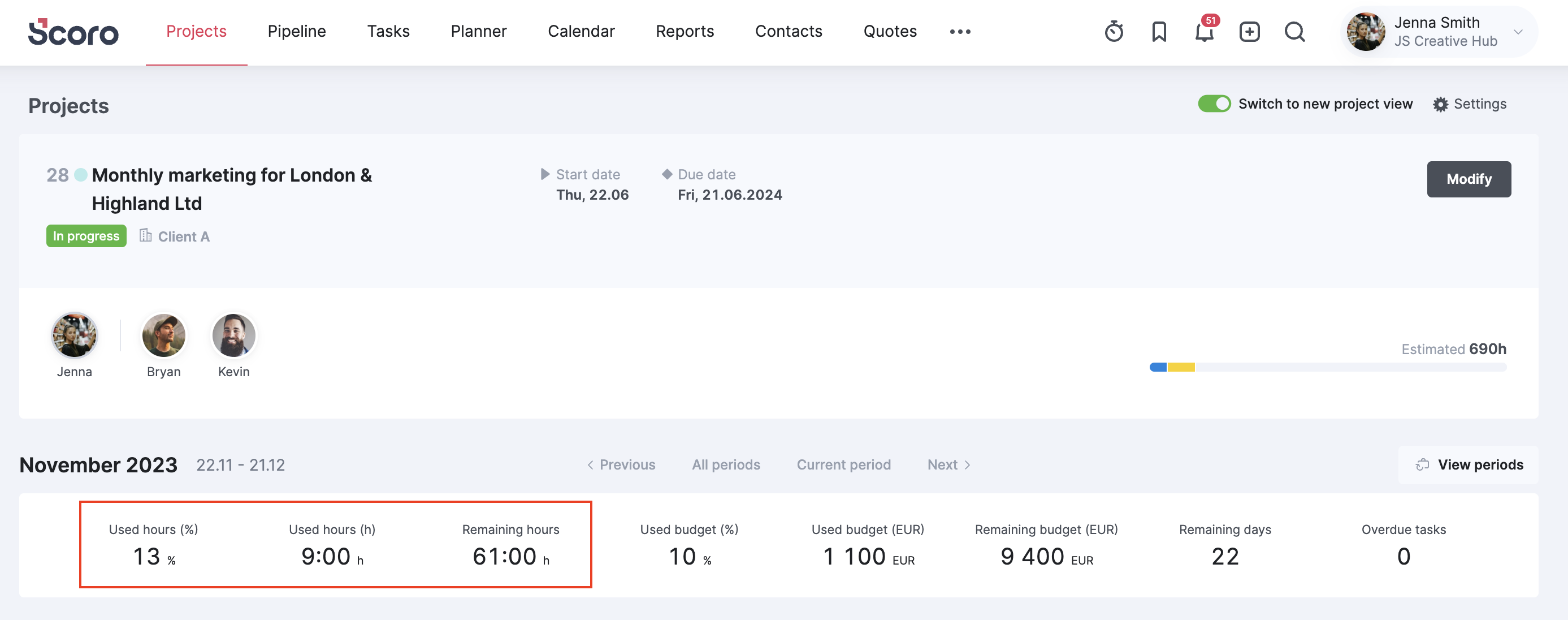Click the estimated hours progress bar
Screen dimensions: 1568x620
(1327, 367)
